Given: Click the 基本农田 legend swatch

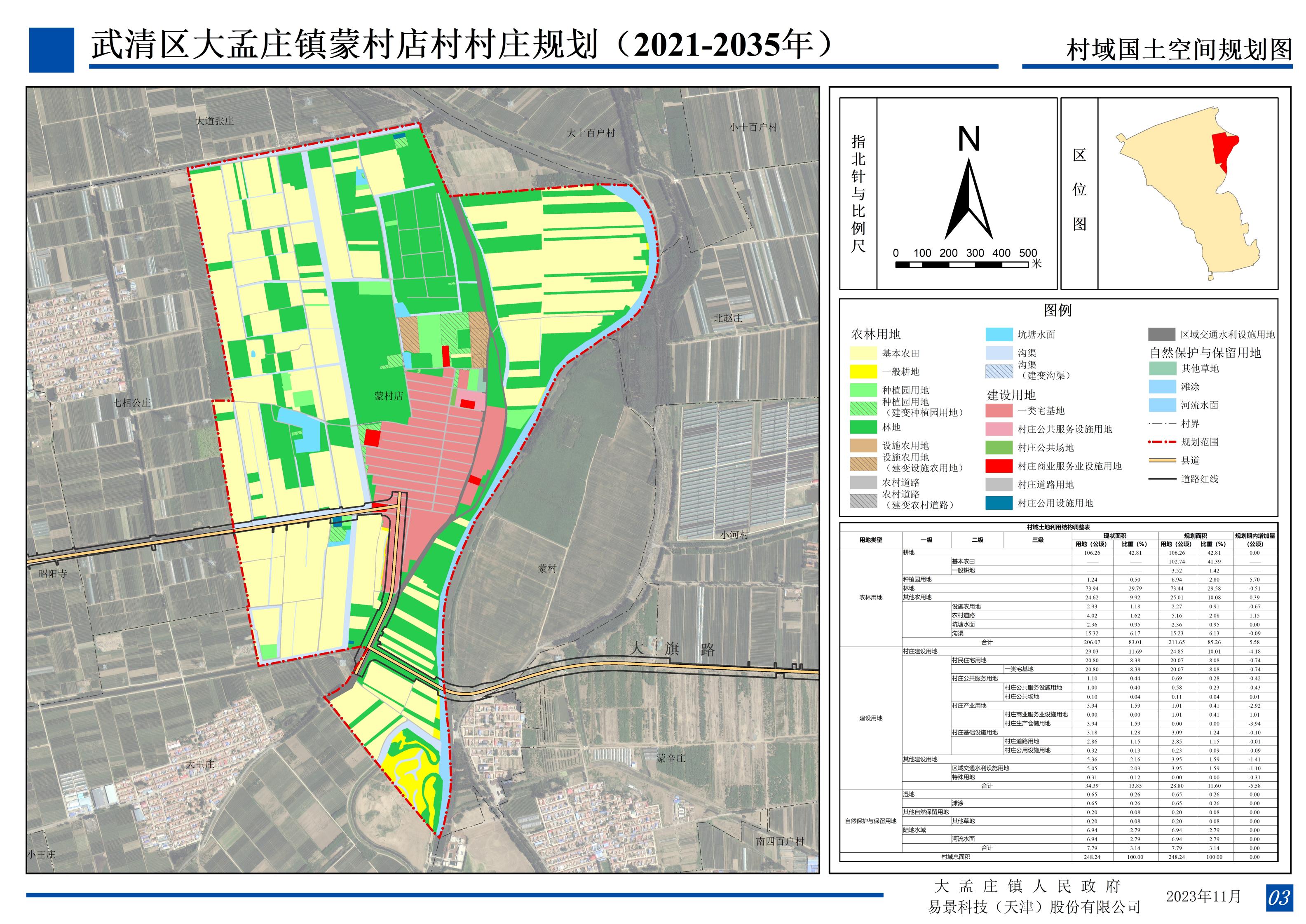Looking at the screenshot, I should pyautogui.click(x=863, y=353).
